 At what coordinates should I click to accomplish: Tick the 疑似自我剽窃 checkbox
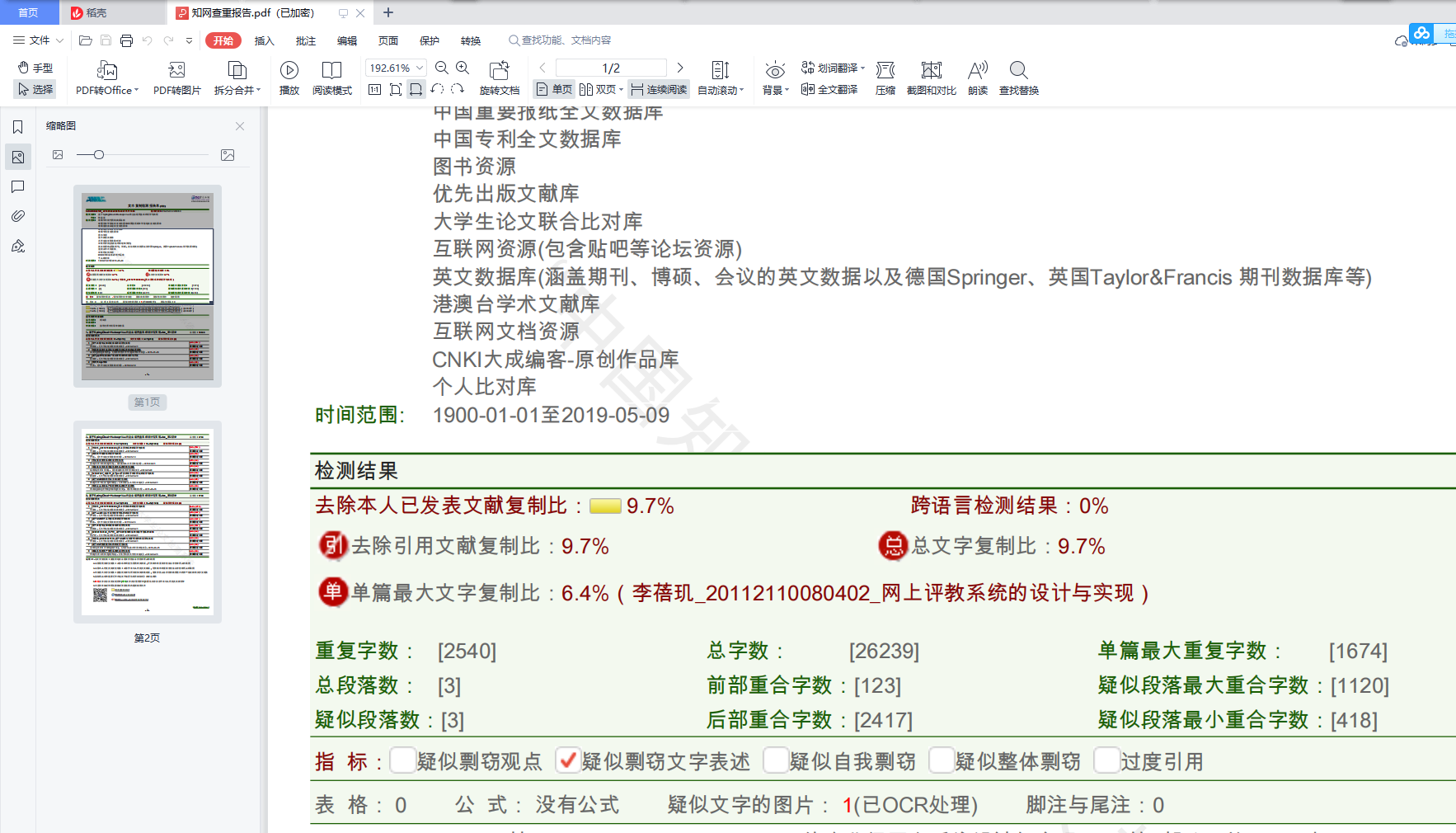tap(776, 760)
